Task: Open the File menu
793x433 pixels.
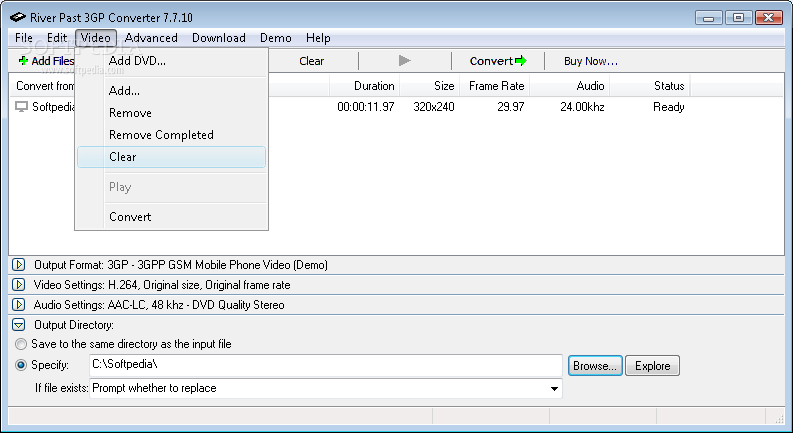Action: (24, 38)
